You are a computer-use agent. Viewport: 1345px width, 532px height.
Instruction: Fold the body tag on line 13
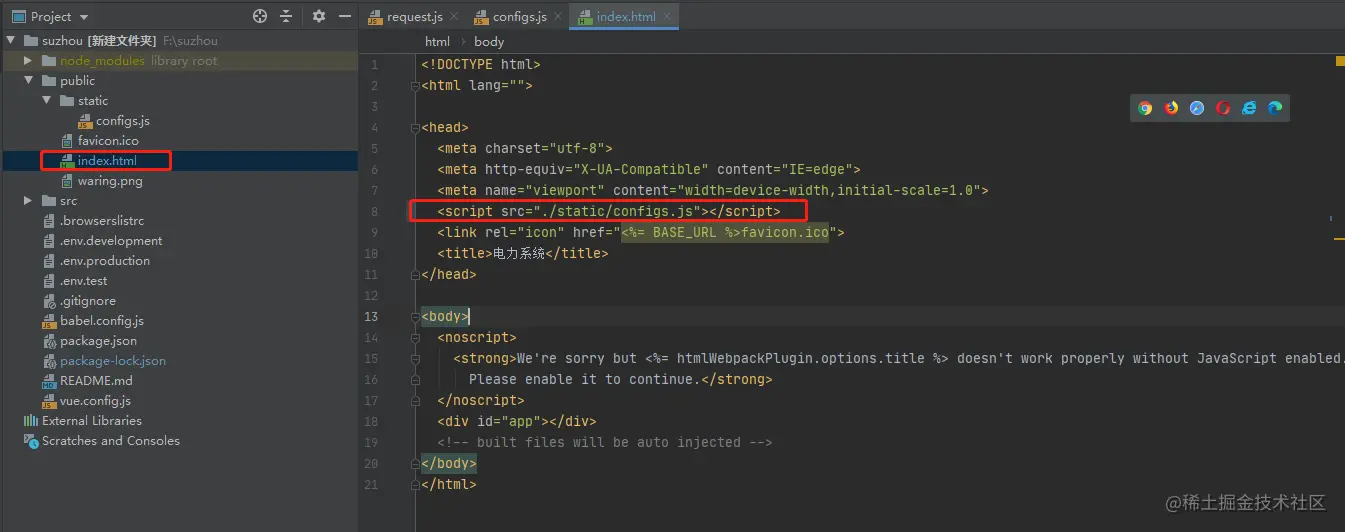click(x=415, y=317)
